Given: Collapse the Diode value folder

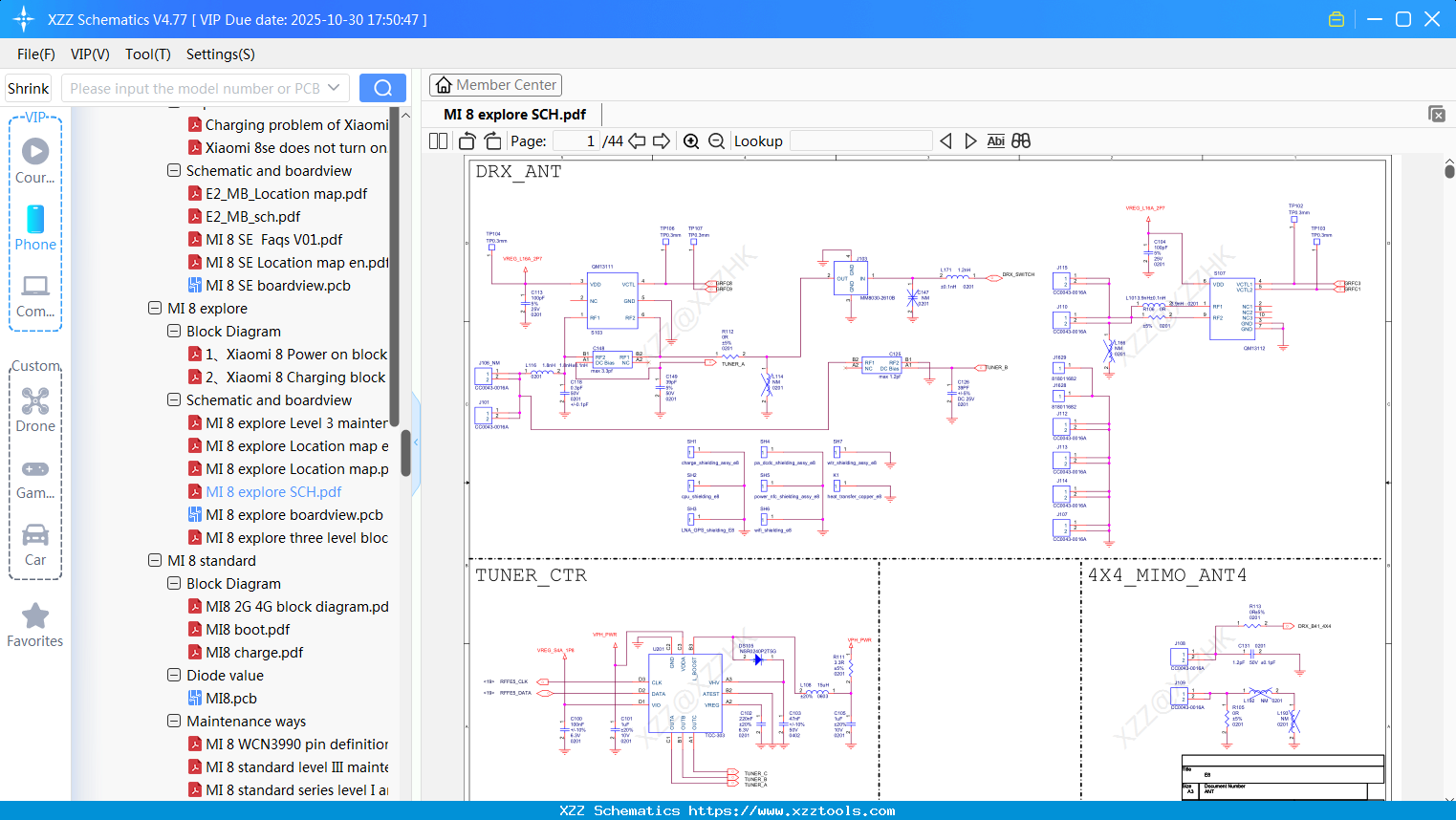Looking at the screenshot, I should (174, 676).
